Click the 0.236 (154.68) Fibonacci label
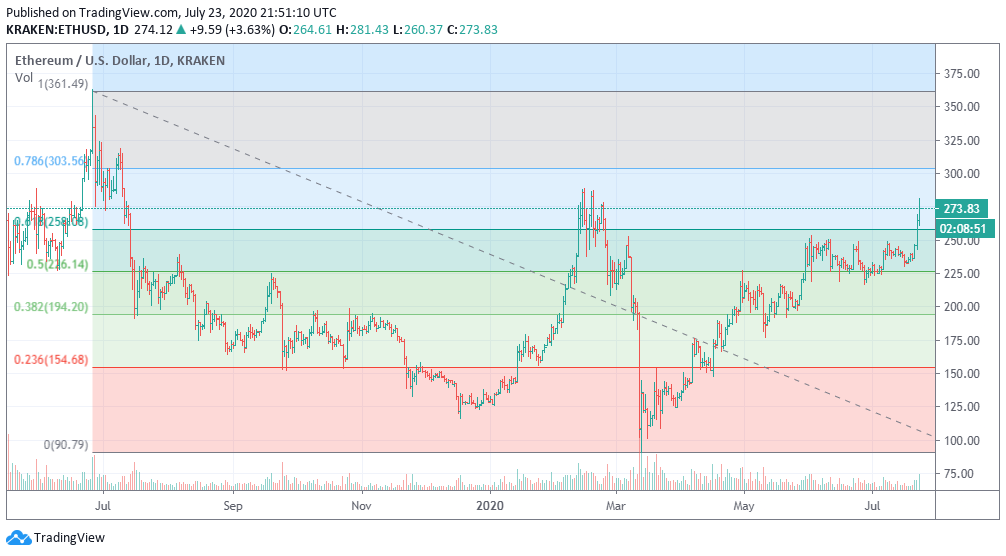Viewport: 1006px width, 556px height. (50, 360)
